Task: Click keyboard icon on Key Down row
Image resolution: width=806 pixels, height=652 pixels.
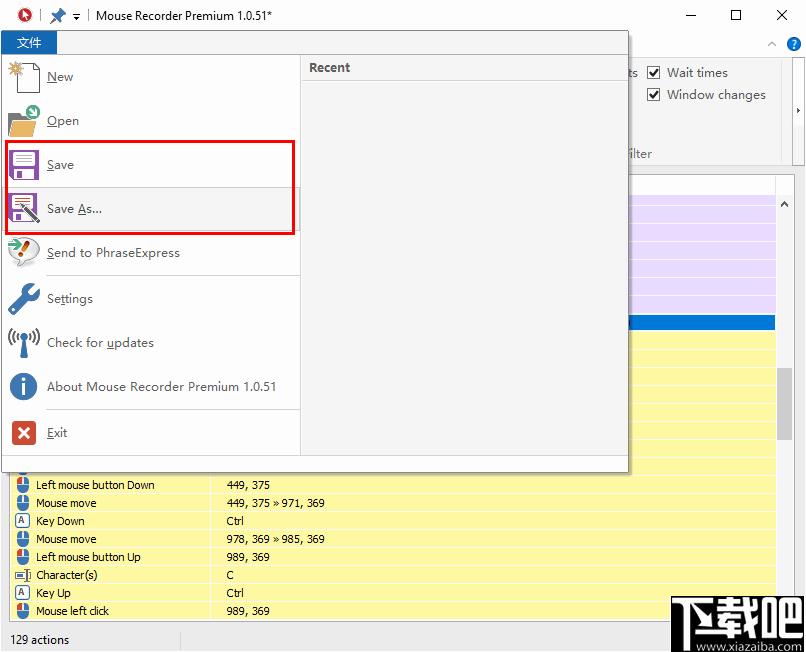Action: click(22, 520)
